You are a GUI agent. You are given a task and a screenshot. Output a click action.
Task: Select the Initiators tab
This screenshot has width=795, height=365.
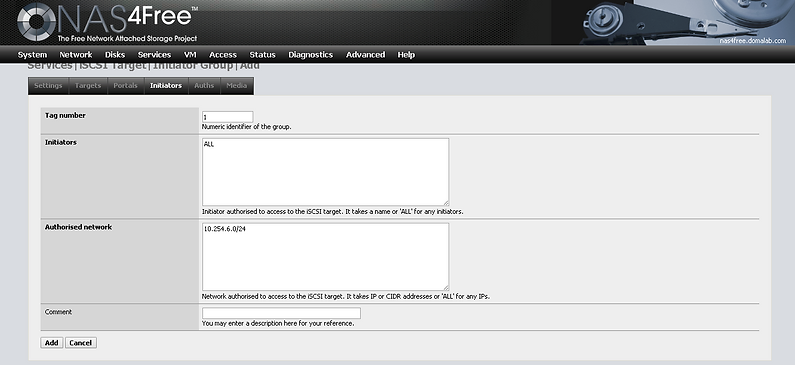tap(166, 86)
